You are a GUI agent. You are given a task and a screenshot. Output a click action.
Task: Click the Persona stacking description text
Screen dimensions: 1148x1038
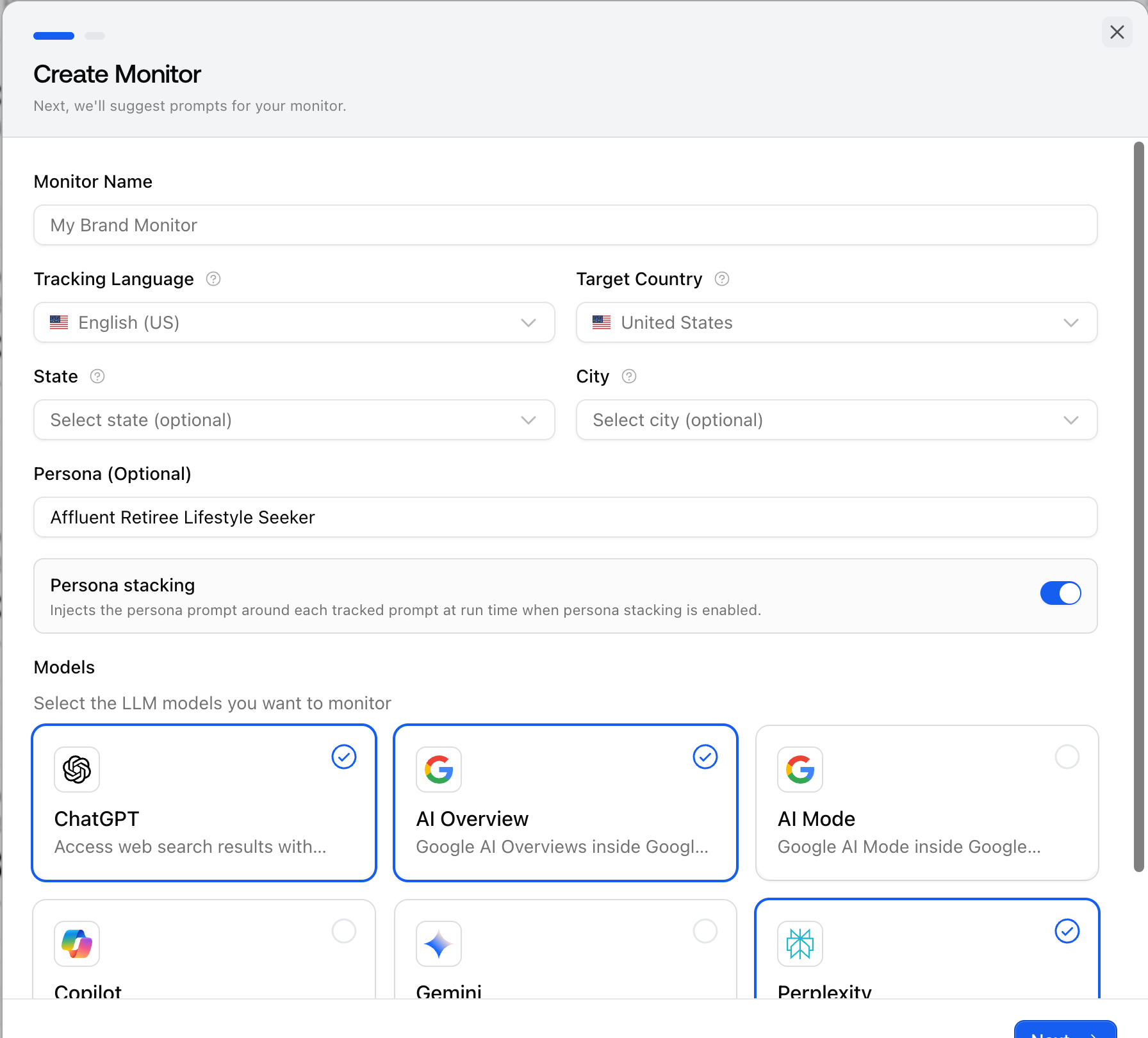(x=406, y=610)
